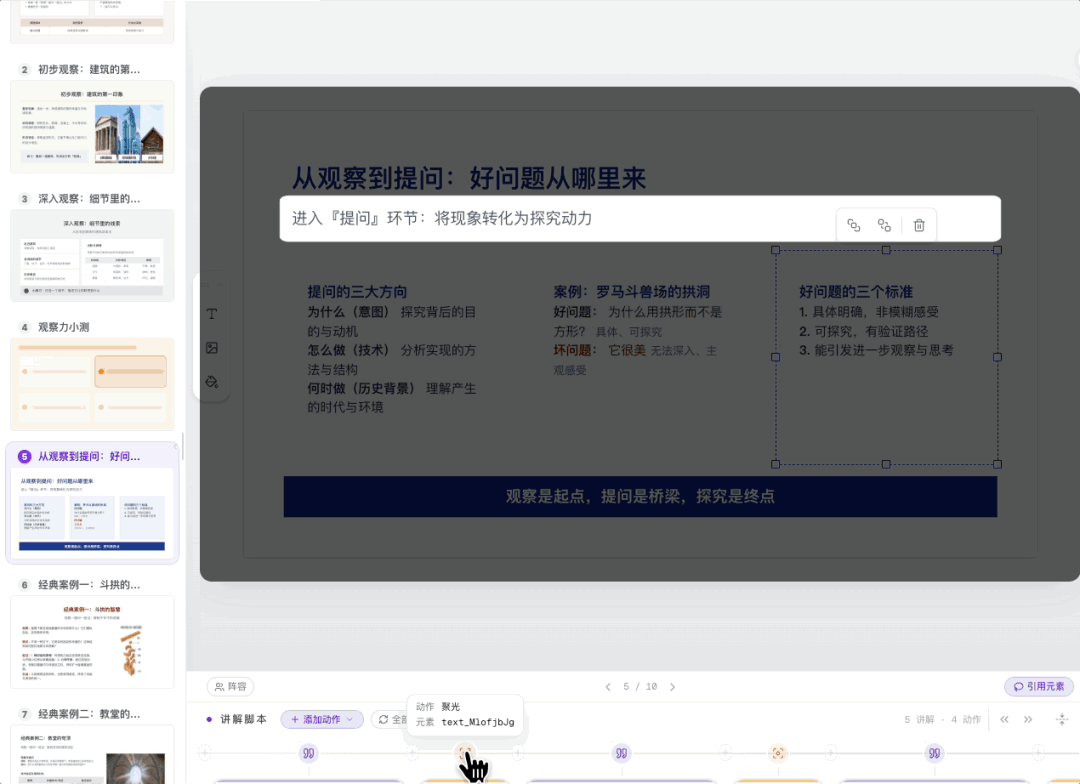
Task: Click the element id text_MlofjbJg in the tooltip
Action: coord(477,722)
